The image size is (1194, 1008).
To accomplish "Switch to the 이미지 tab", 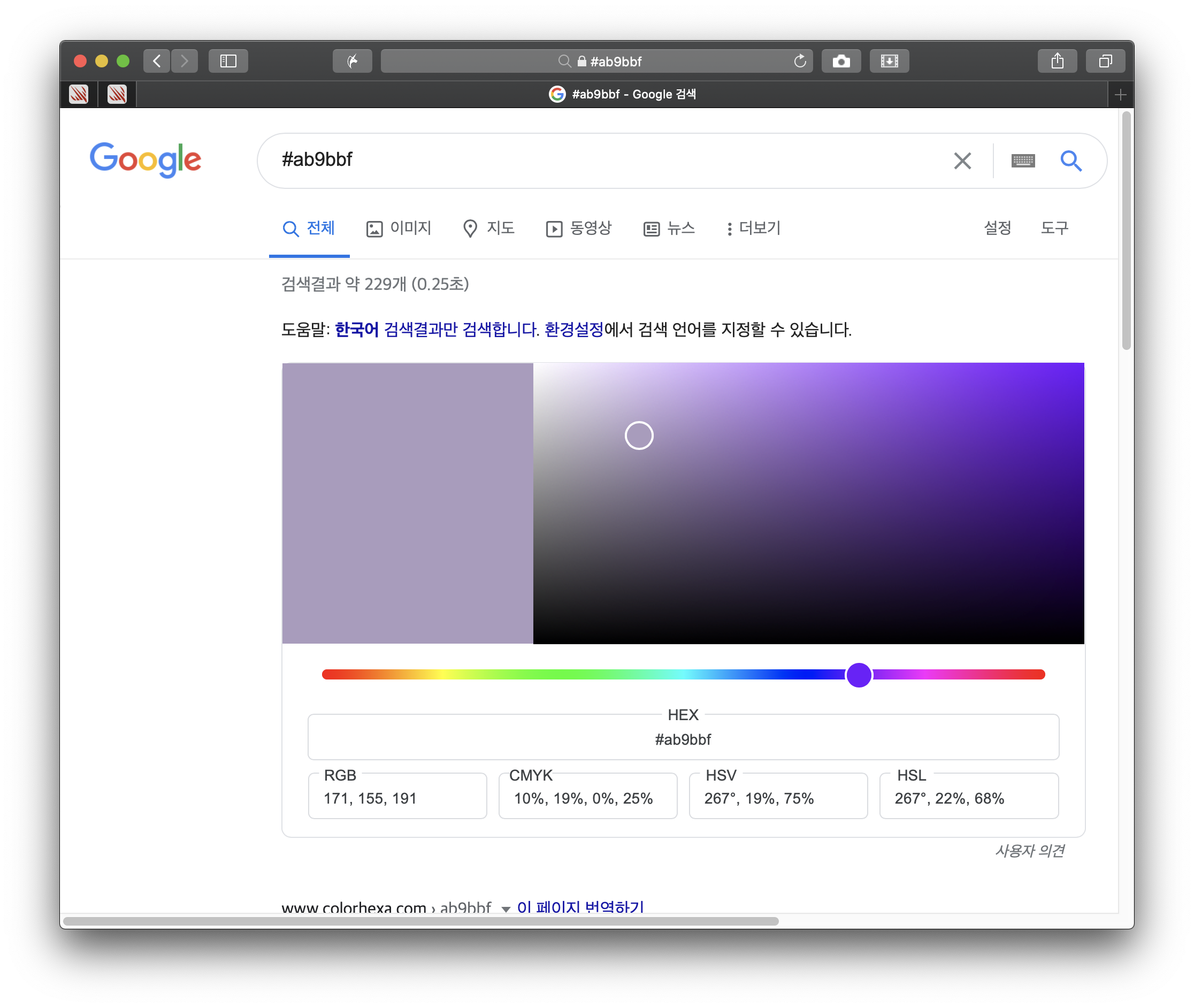I will 399,228.
